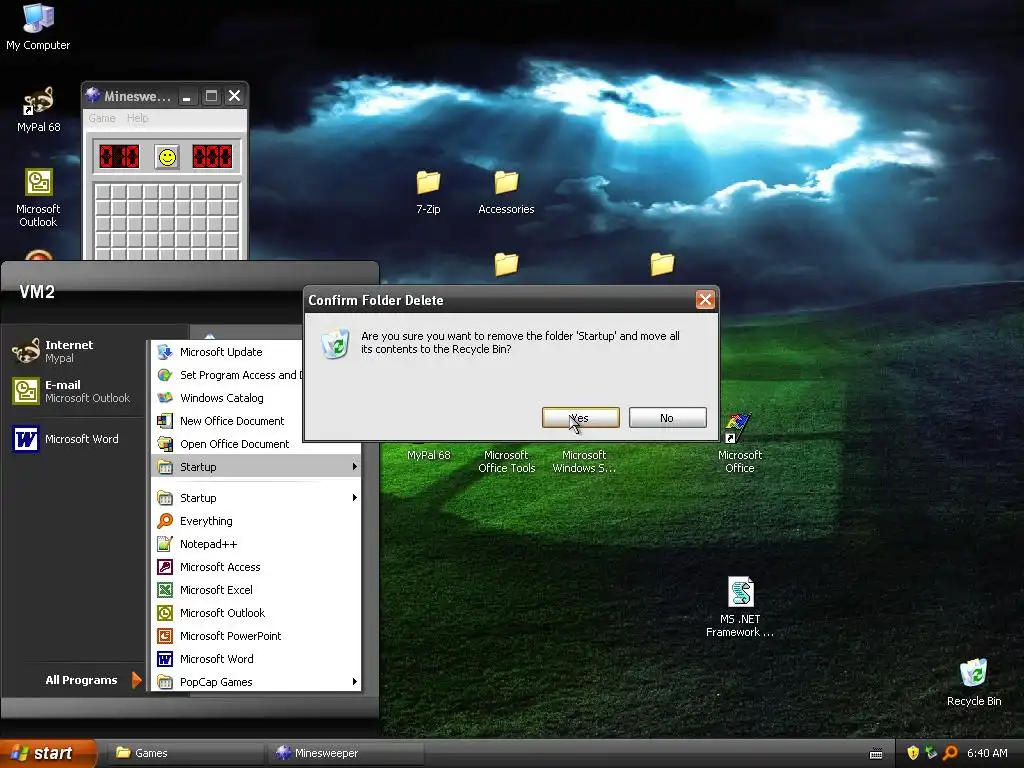Select the 7-Zip folder on the desktop
This screenshot has width=1024, height=768.
tap(428, 192)
